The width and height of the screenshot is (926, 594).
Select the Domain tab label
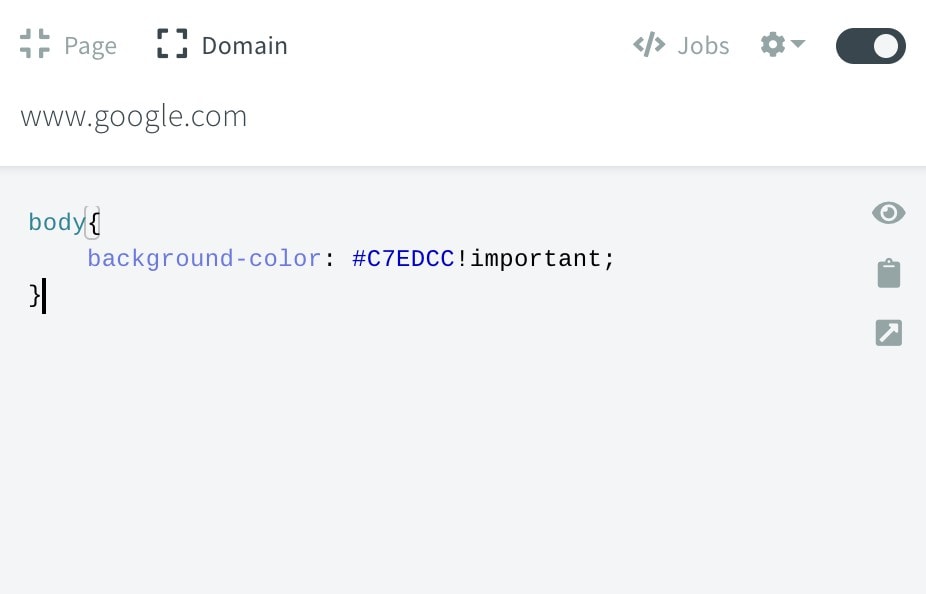click(x=244, y=45)
